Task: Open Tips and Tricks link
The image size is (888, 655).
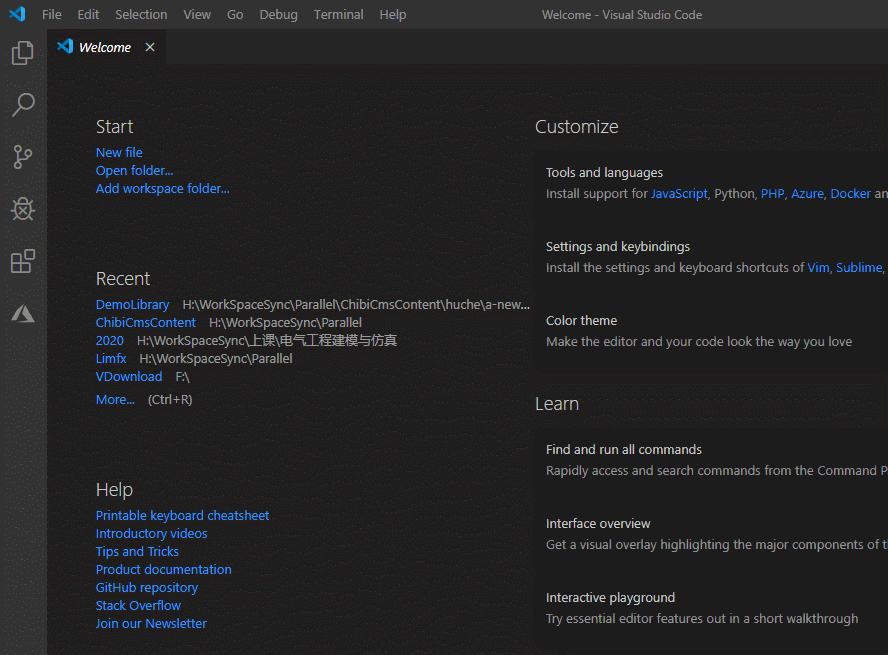Action: [x=137, y=552]
